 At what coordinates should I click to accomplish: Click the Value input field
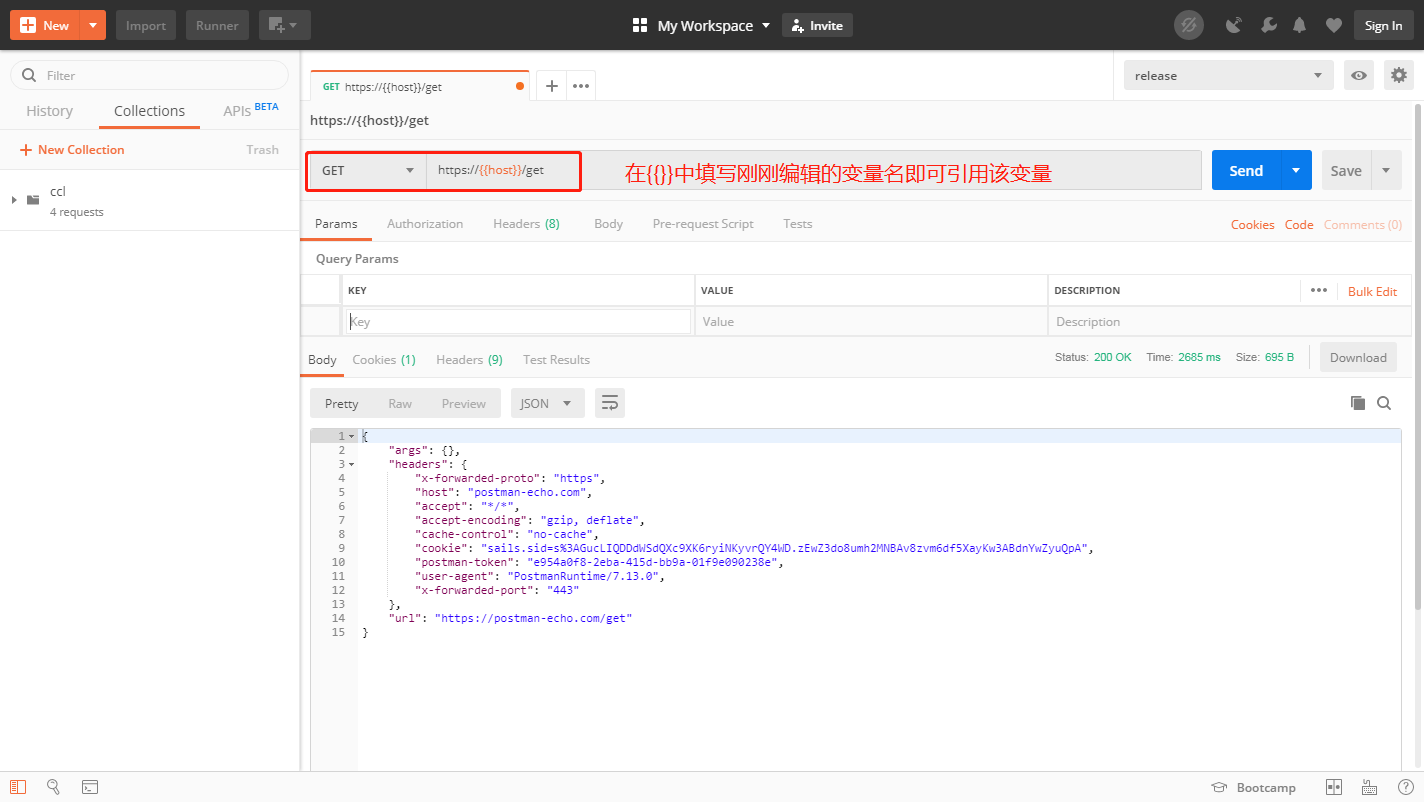pyautogui.click(x=871, y=322)
